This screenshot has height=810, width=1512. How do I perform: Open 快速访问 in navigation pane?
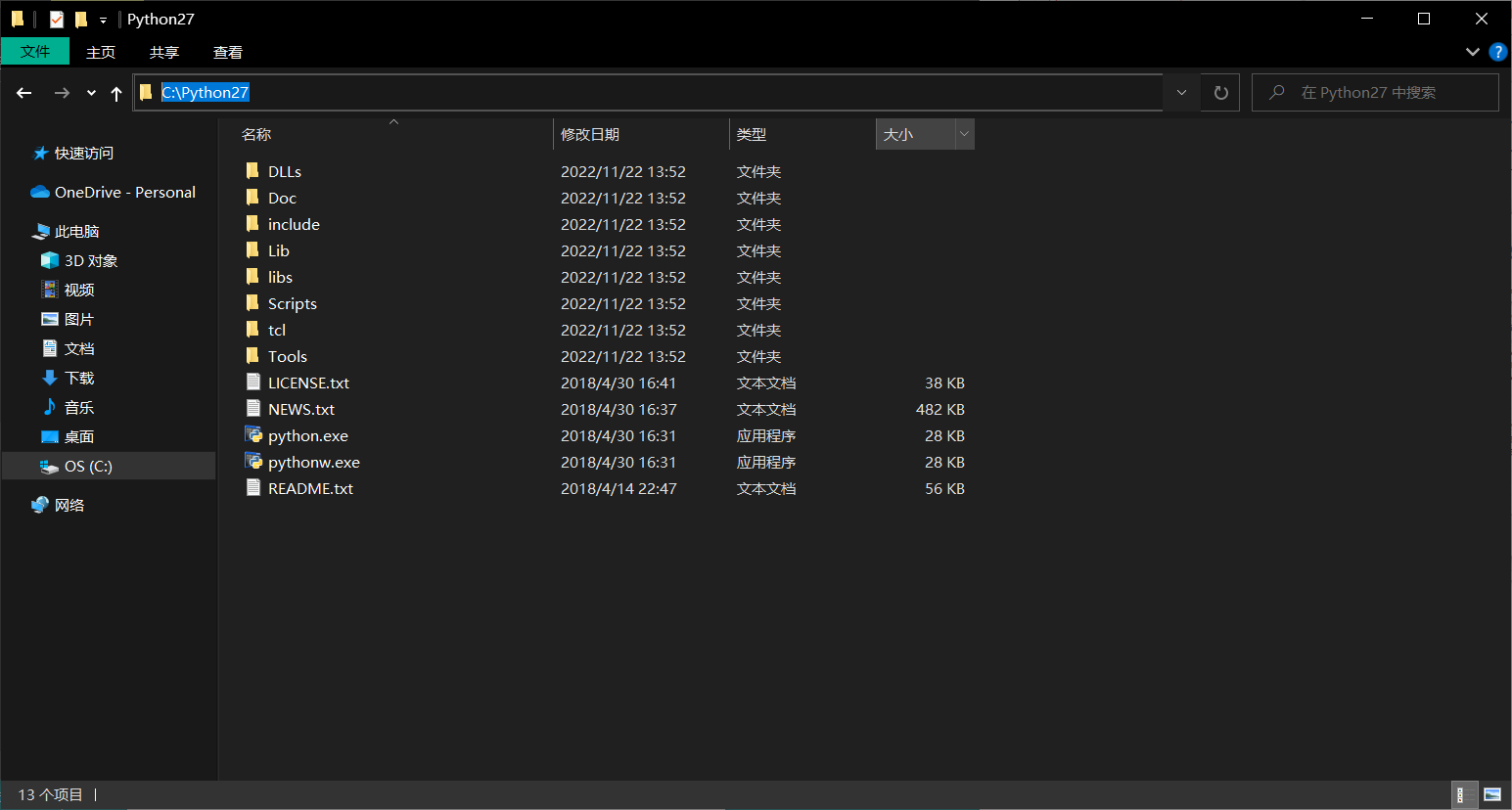83,153
